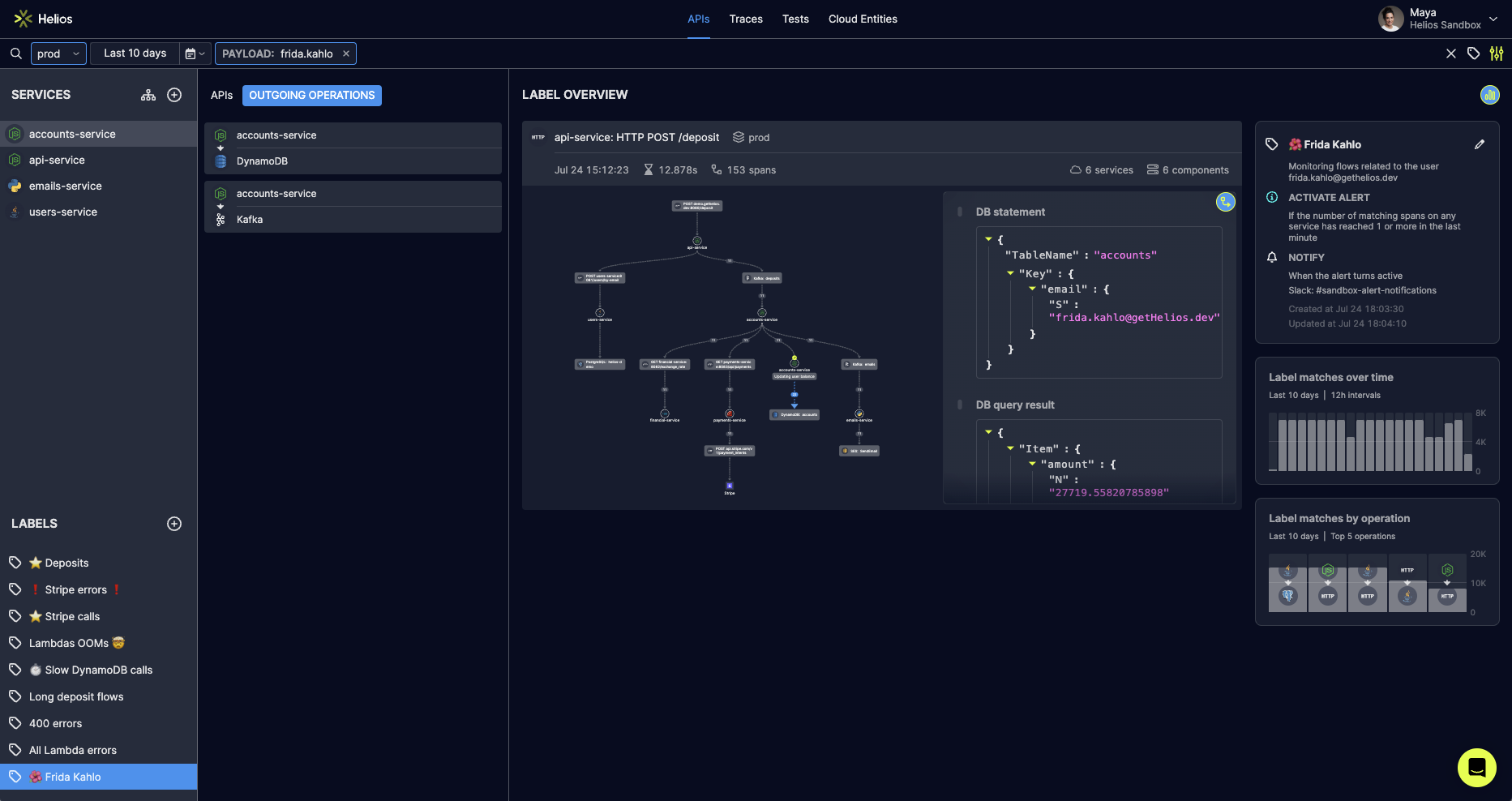
Task: Select the OUTGOING OPERATIONS tab
Action: click(x=312, y=96)
